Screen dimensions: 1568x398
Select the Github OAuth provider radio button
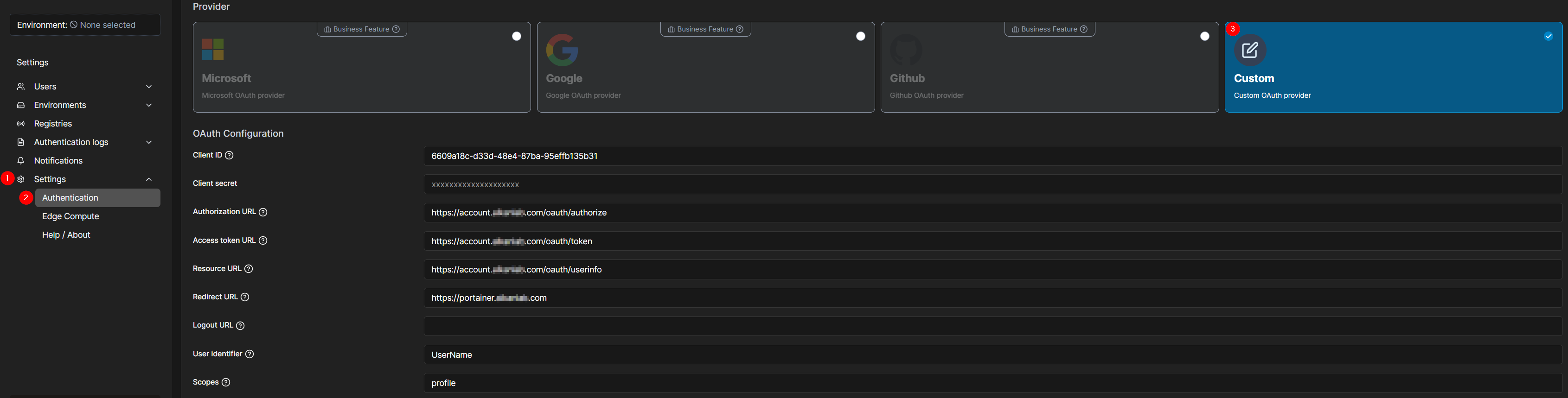click(1204, 37)
